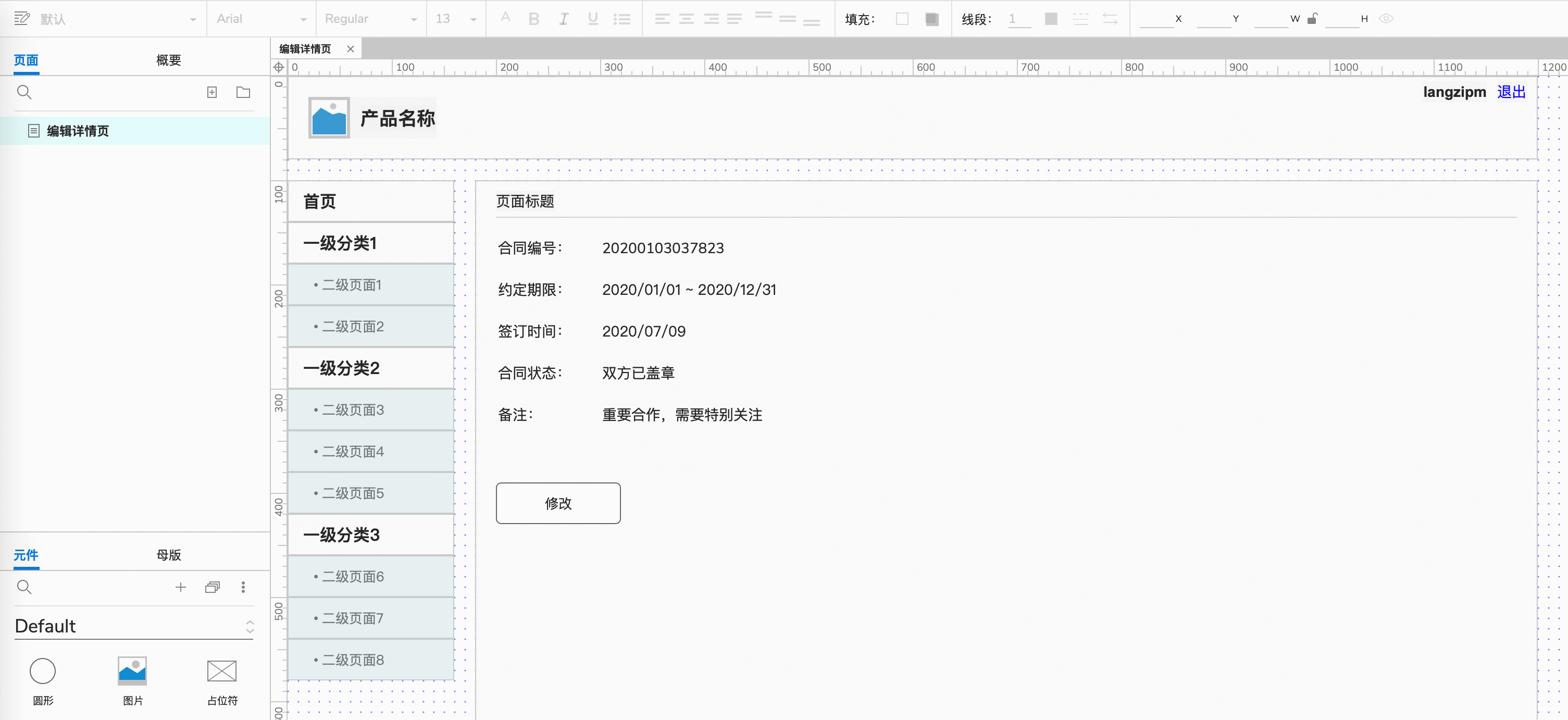Open the line color swatch
The height and width of the screenshot is (720, 1568).
1051,19
